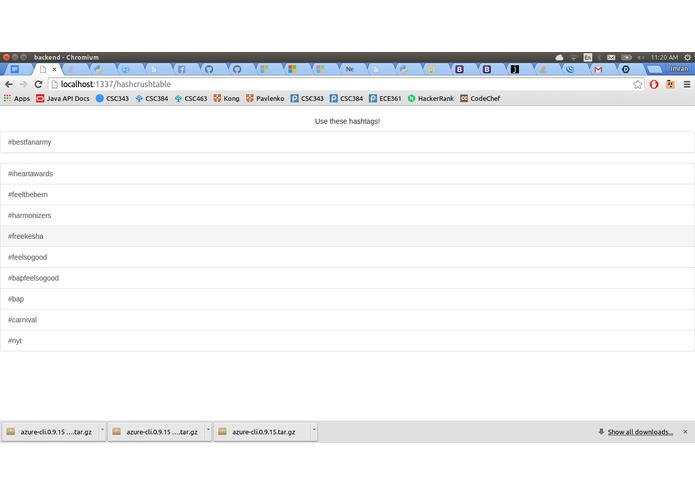Click Show all downloads link
The image size is (695, 494).
640,432
